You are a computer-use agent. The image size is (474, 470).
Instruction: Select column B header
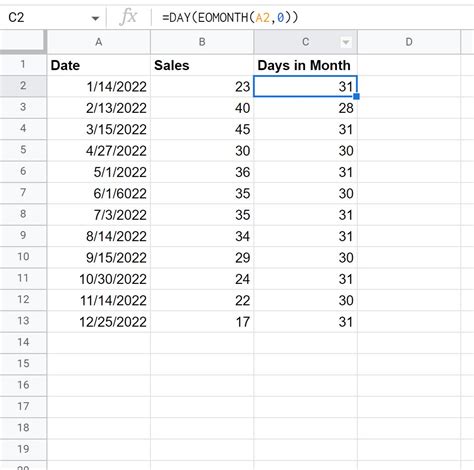point(202,42)
